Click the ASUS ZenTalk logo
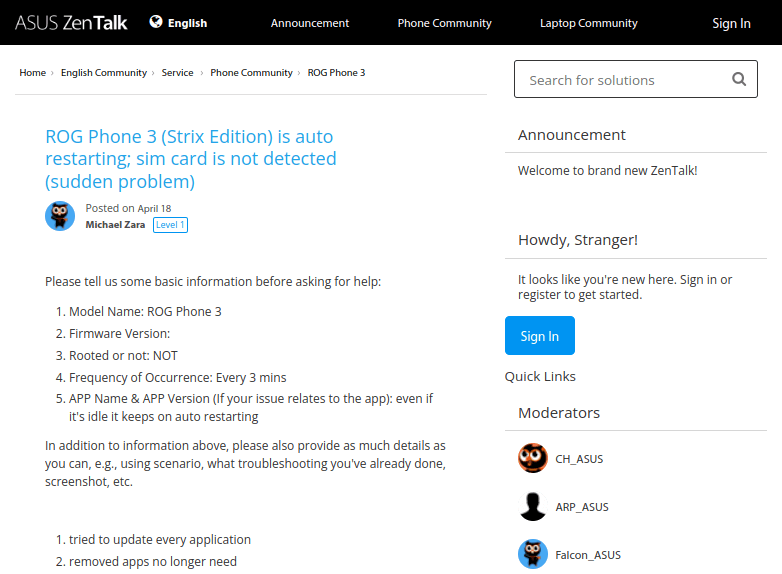This screenshot has height=574, width=782. 71,23
